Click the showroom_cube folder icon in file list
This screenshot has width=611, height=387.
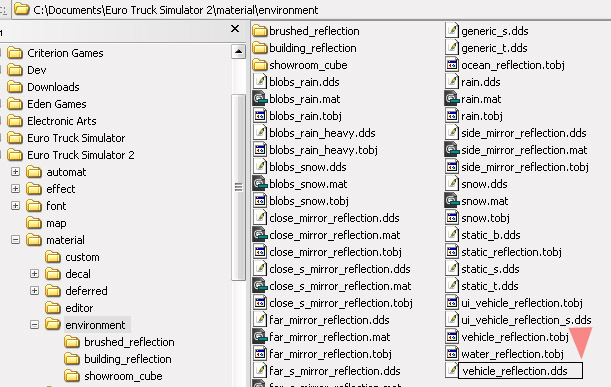[x=259, y=65]
